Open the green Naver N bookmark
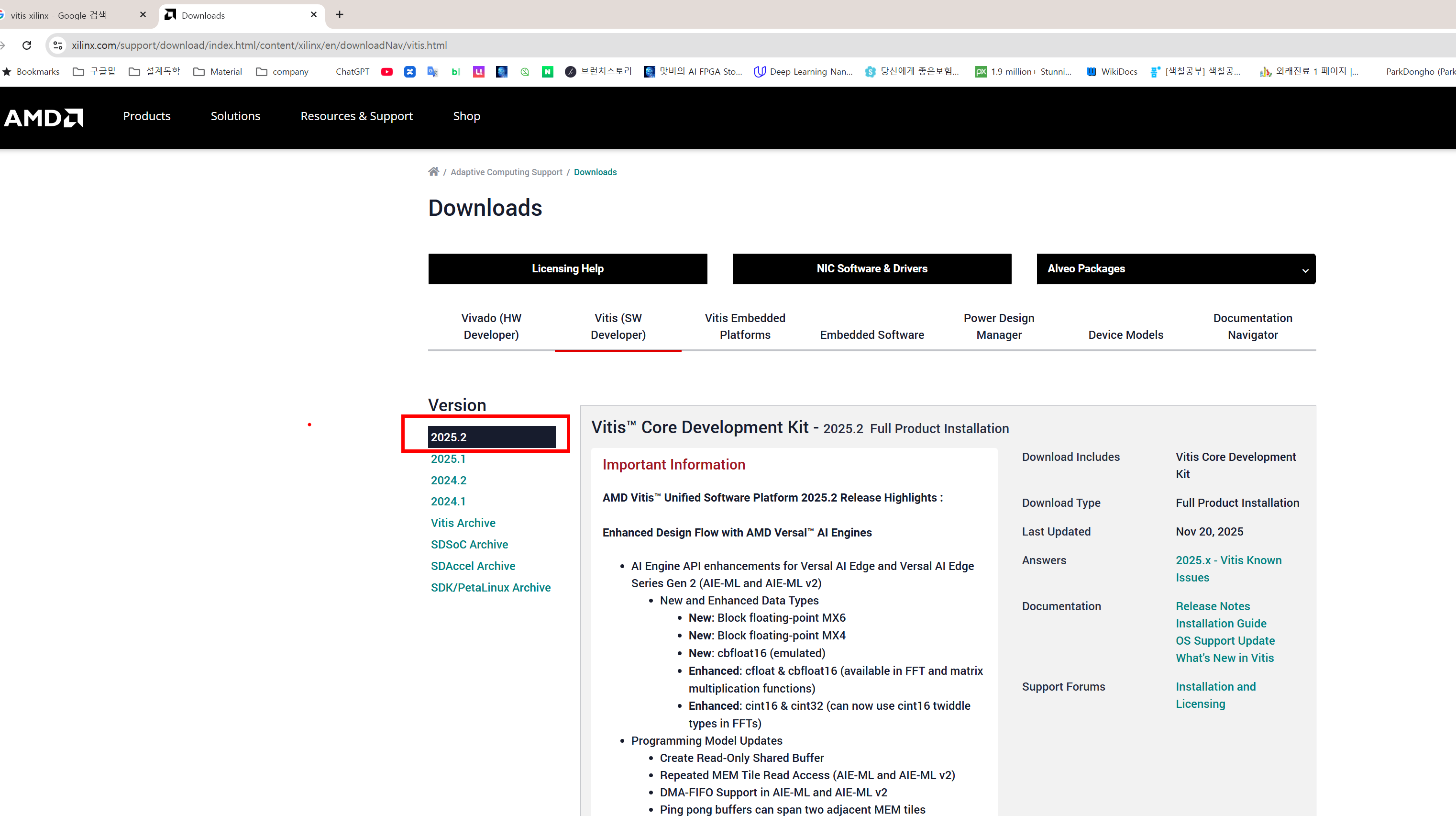 (547, 72)
